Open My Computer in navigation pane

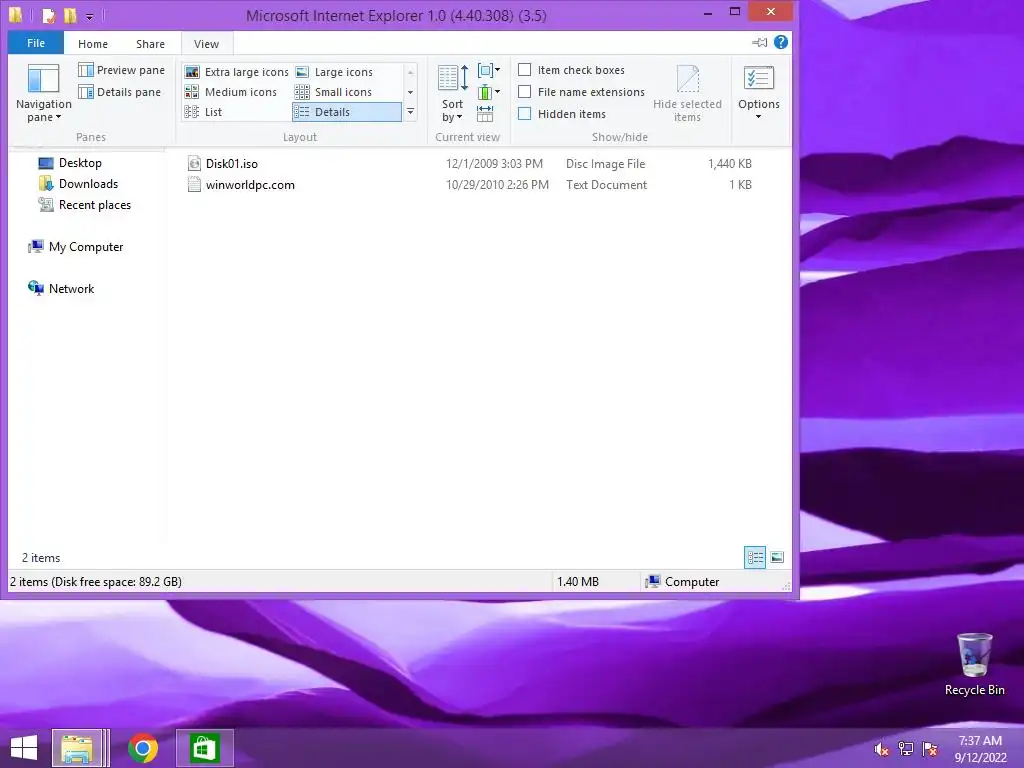point(76,247)
